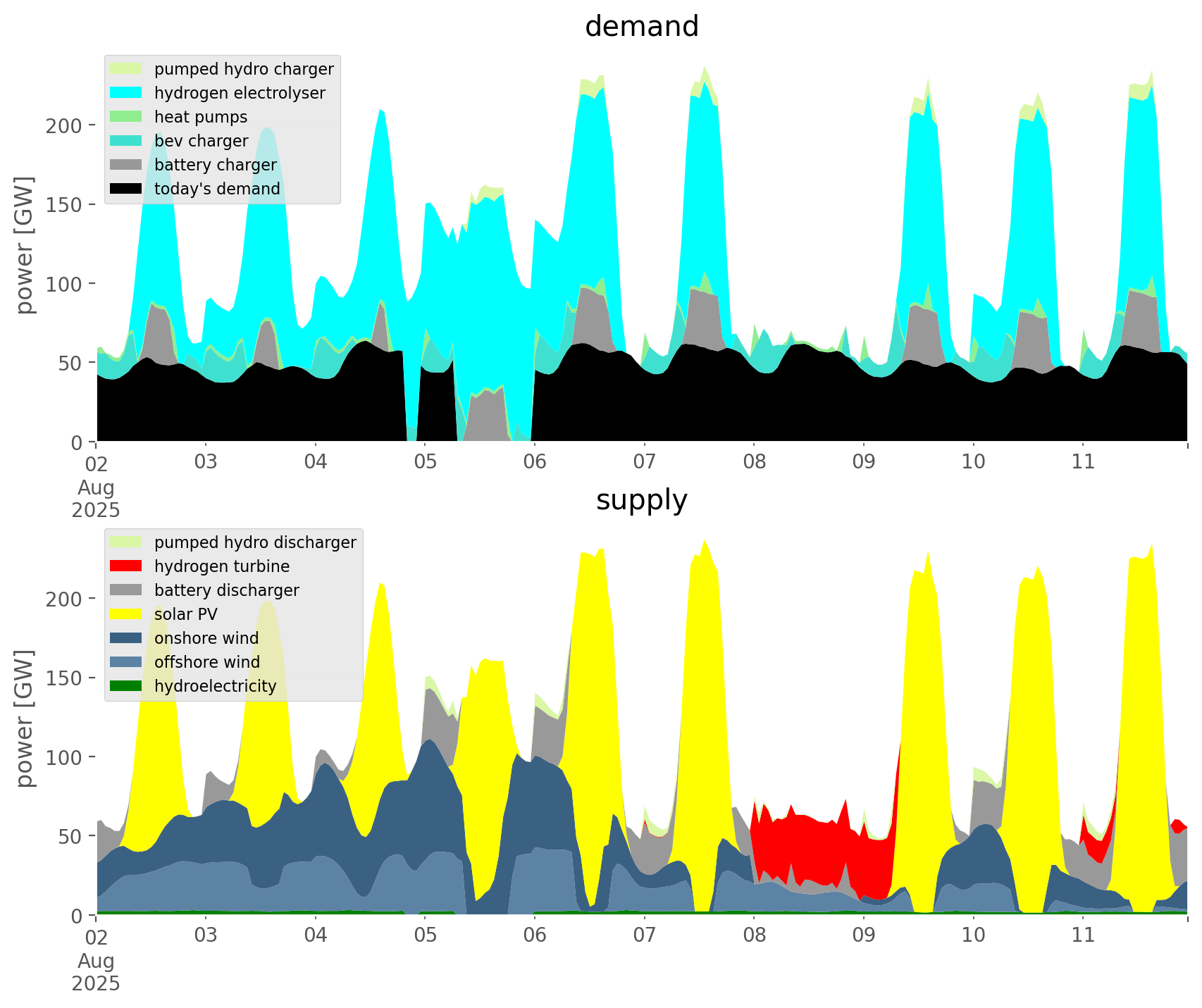Select the dark blue onshore wind swatch

(126, 638)
